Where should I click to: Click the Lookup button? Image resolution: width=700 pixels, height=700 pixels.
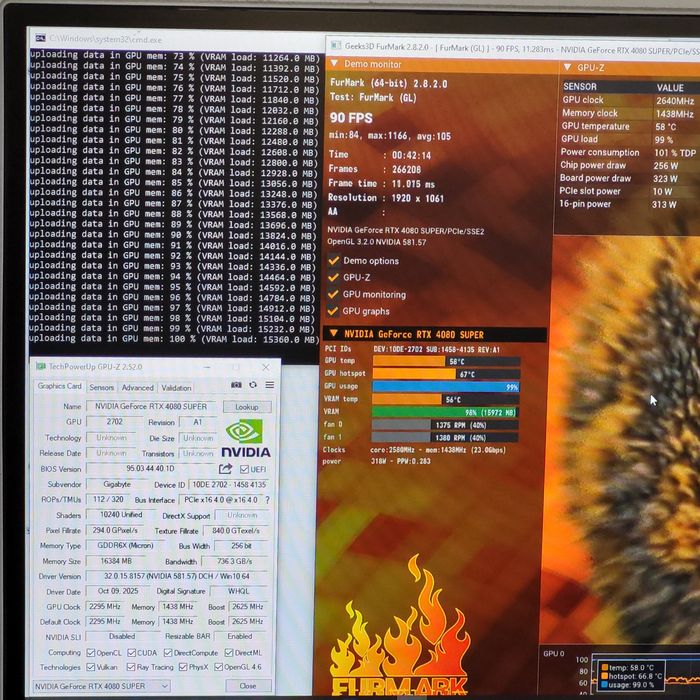pyautogui.click(x=247, y=407)
